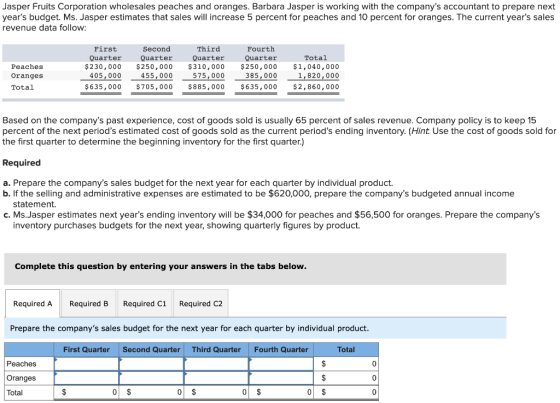Switch to the Required A tab
Image resolution: width=560 pixels, height=403 pixels.
(x=32, y=303)
